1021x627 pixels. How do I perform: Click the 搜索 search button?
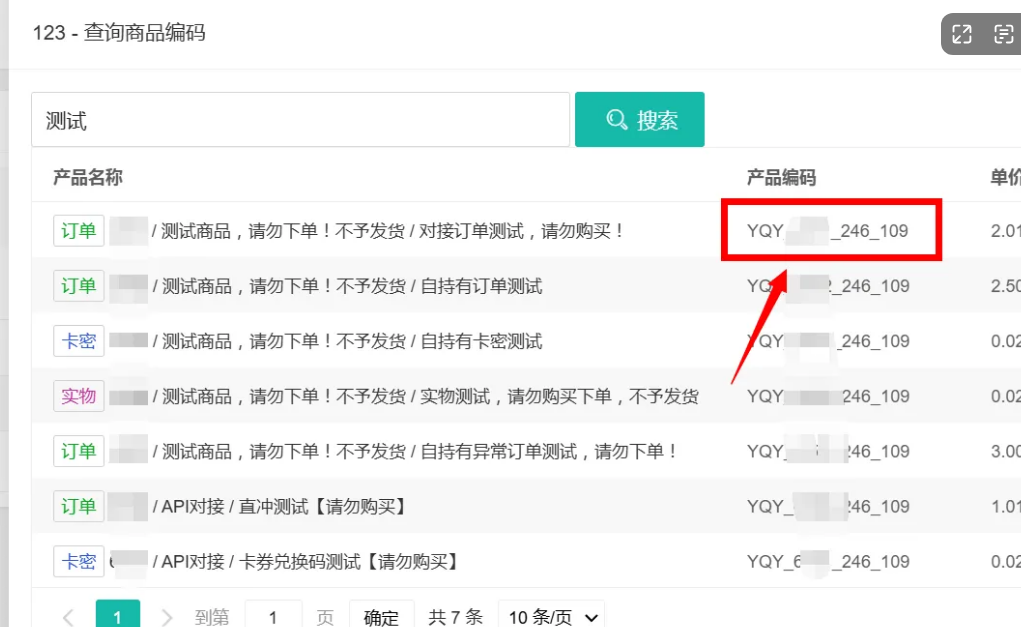640,120
